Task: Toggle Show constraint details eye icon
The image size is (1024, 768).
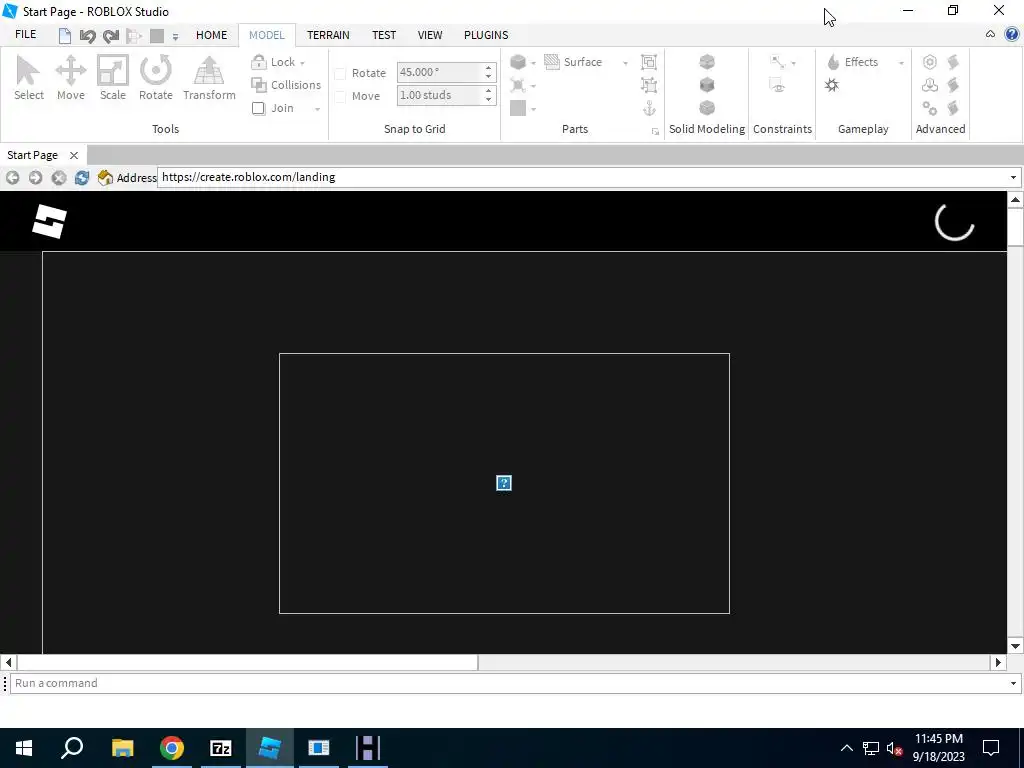Action: click(777, 85)
